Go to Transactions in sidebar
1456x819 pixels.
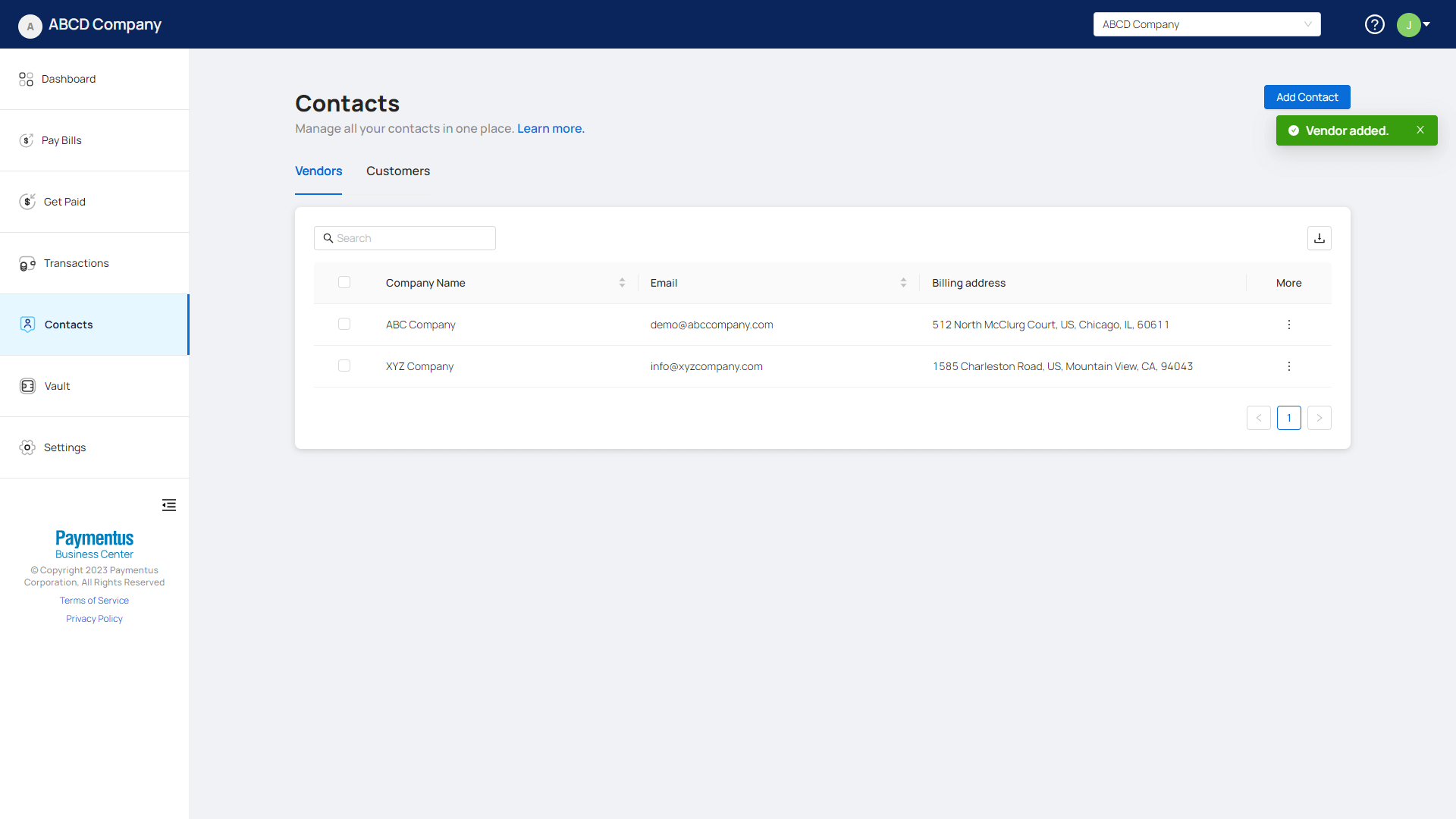tap(76, 263)
